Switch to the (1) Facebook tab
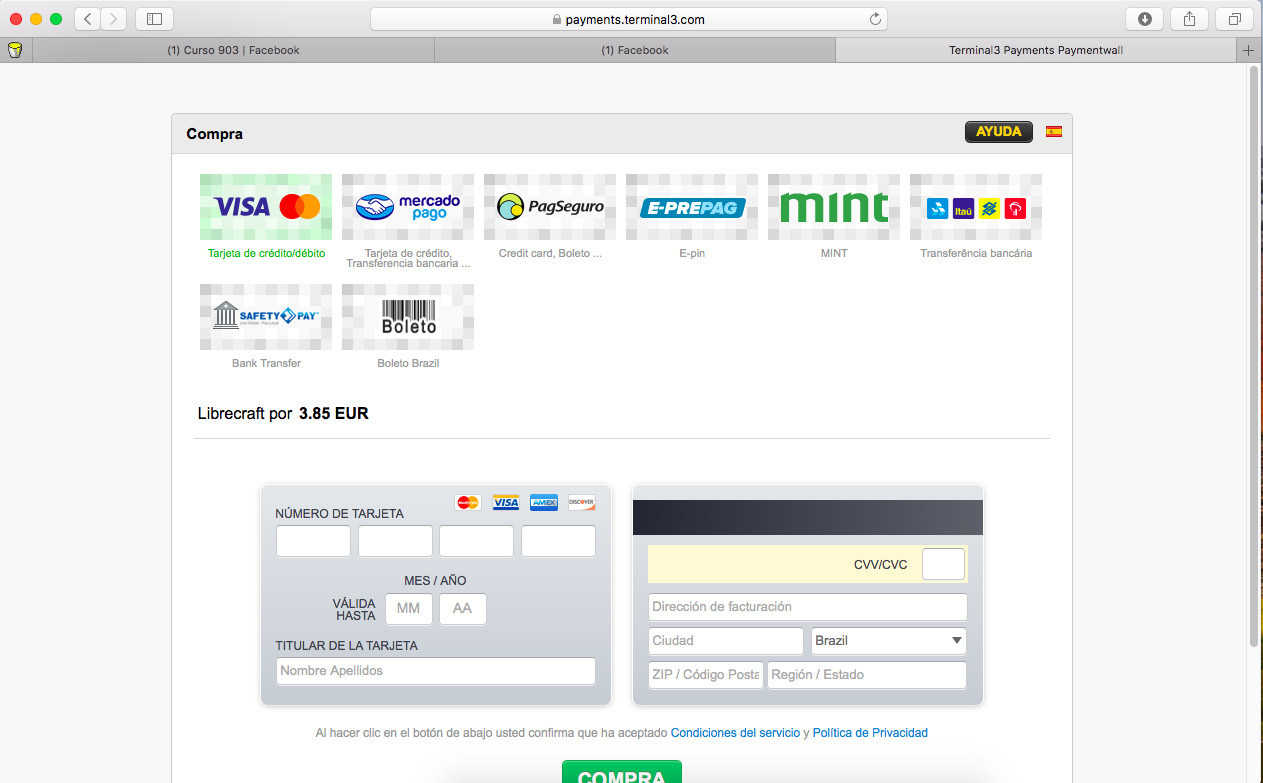 pyautogui.click(x=635, y=50)
